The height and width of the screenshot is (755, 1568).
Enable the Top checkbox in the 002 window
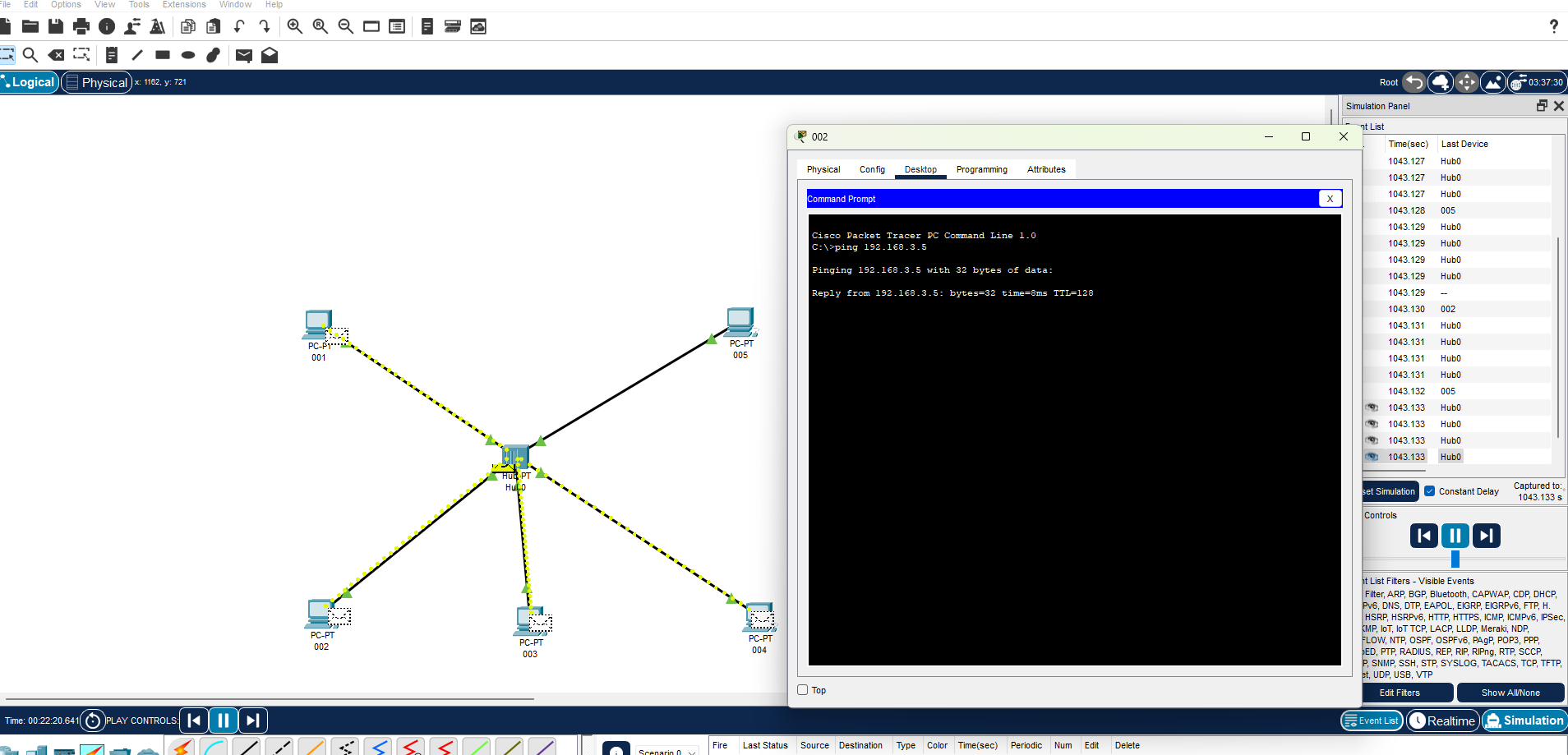[x=803, y=690]
